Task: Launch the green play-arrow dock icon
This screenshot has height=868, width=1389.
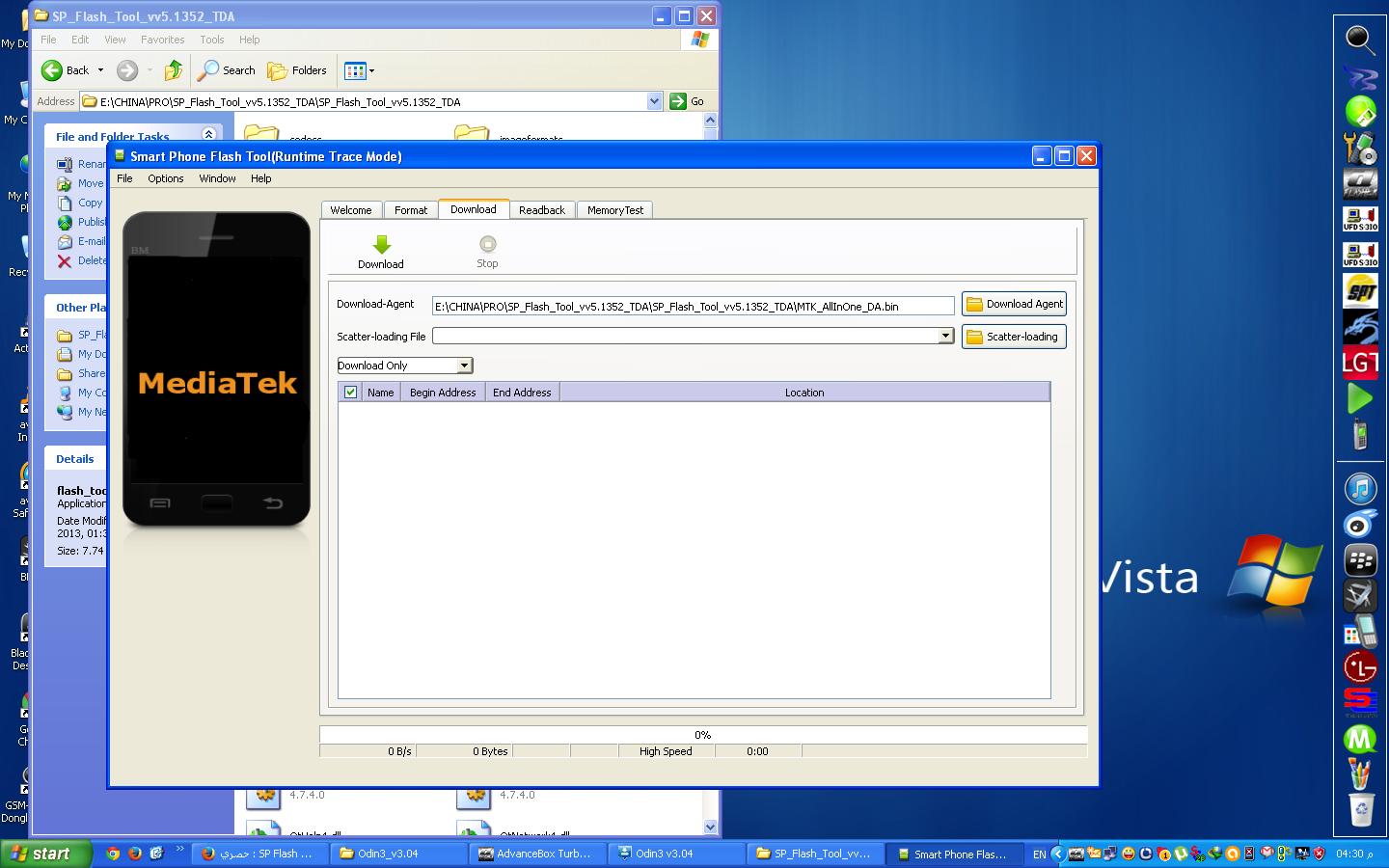Action: (1360, 398)
